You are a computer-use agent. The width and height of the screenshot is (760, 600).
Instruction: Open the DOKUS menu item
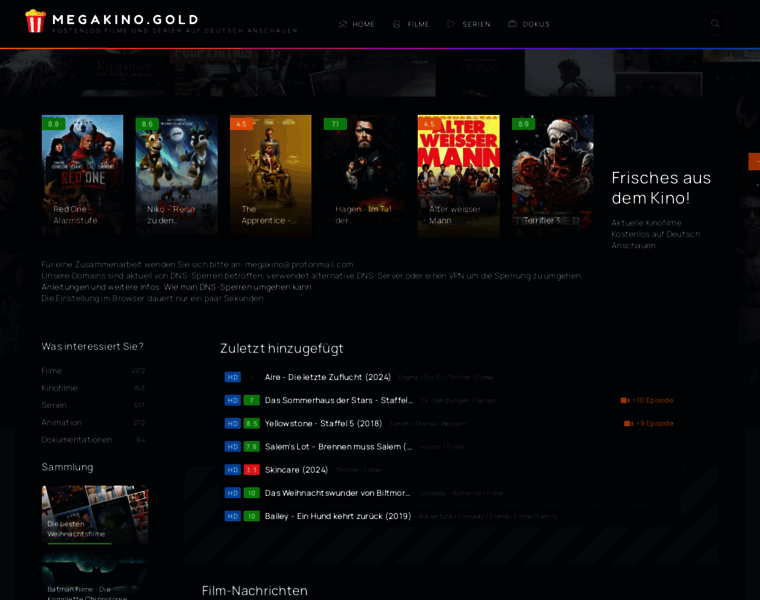(x=529, y=24)
